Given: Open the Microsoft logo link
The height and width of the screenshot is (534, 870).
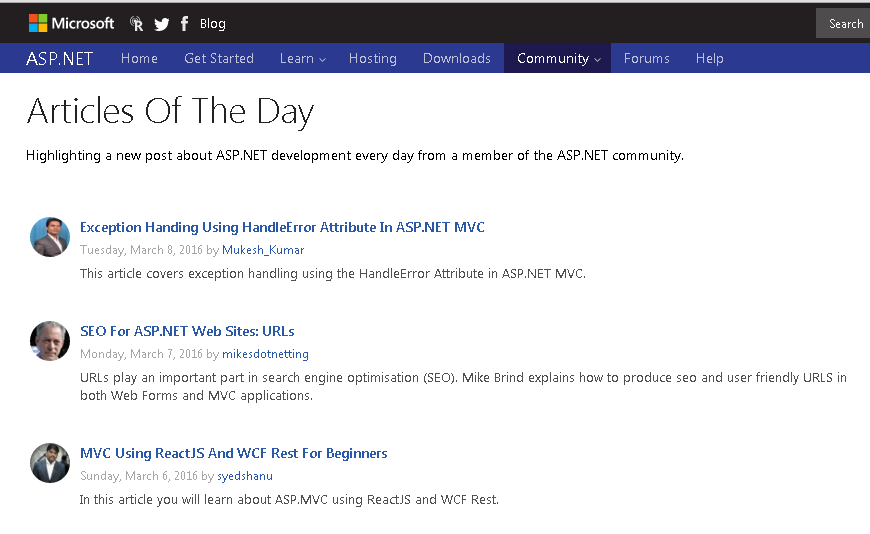Looking at the screenshot, I should tap(71, 23).
